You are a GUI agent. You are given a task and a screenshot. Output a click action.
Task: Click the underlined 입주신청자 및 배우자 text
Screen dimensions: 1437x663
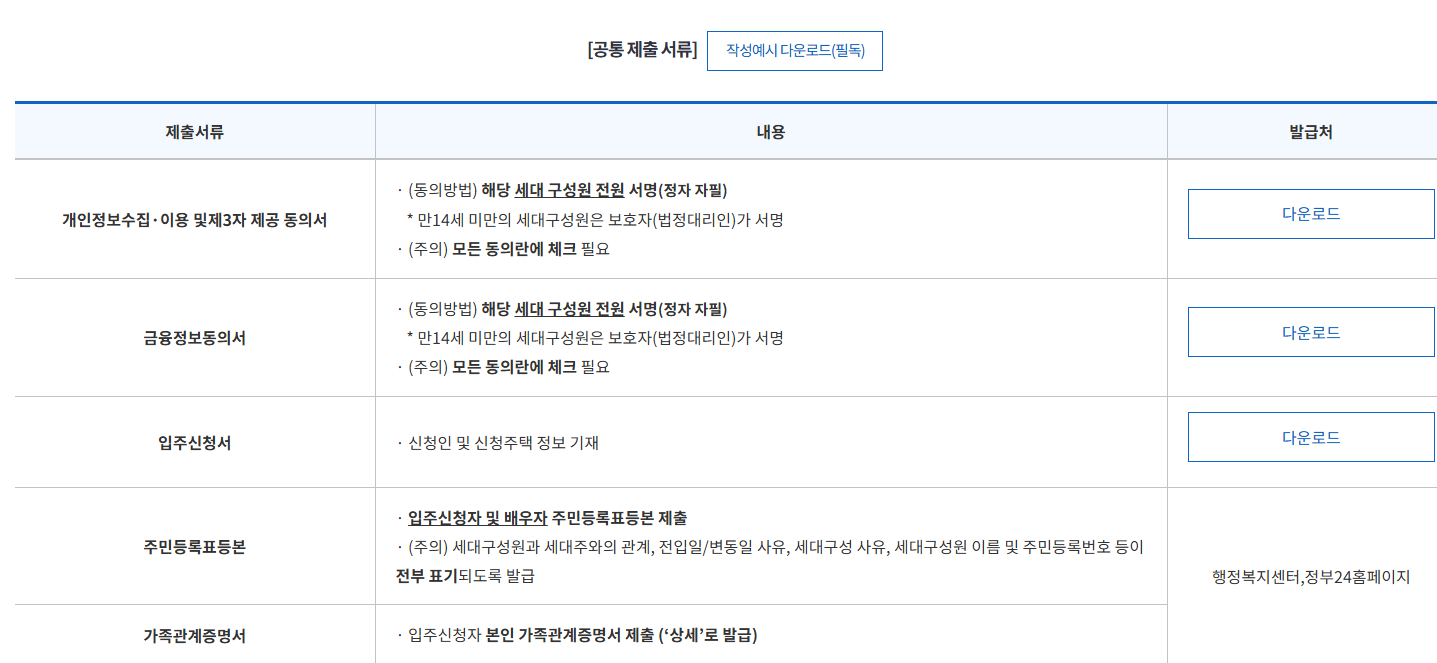478,518
